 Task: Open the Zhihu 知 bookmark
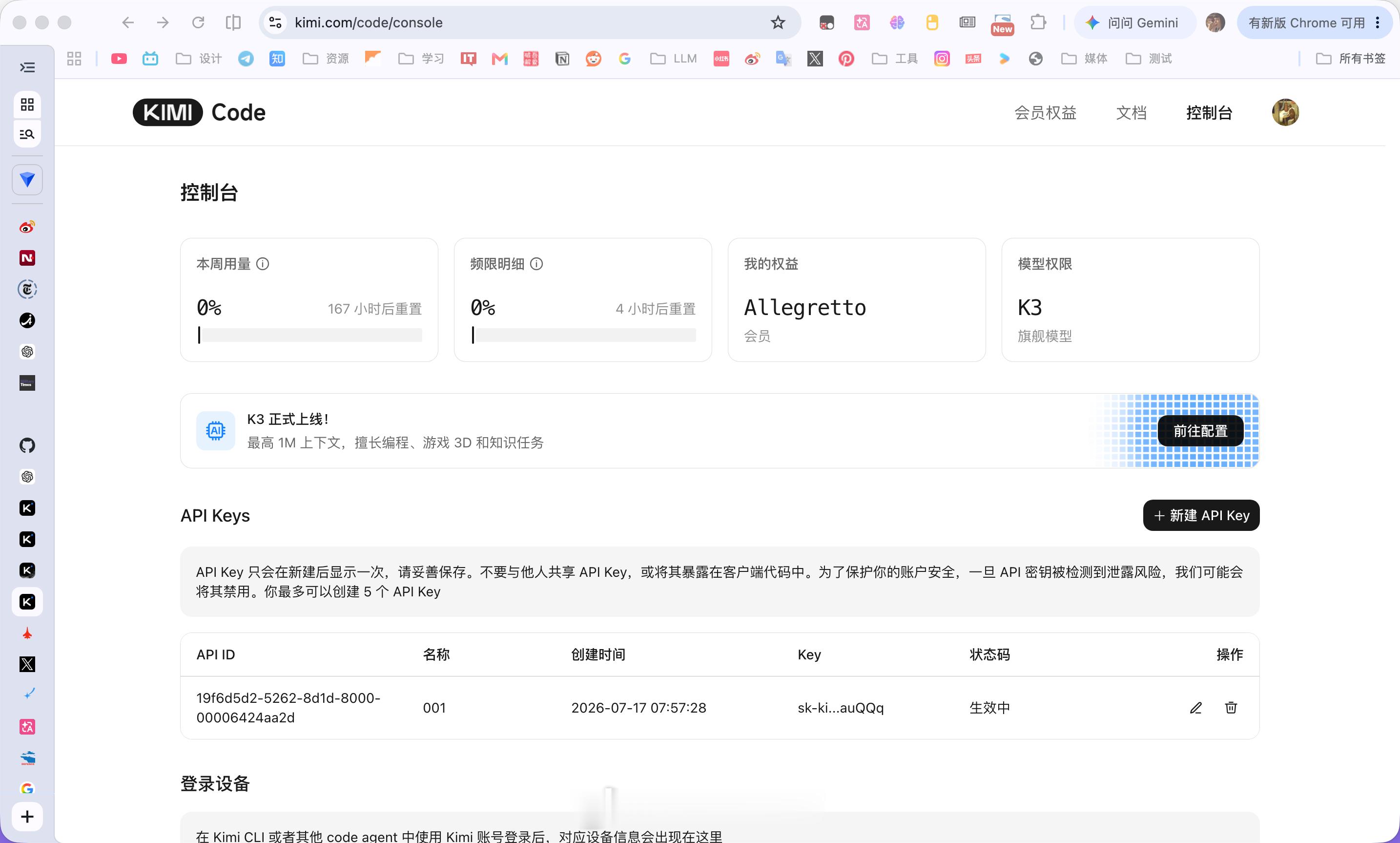(x=277, y=59)
